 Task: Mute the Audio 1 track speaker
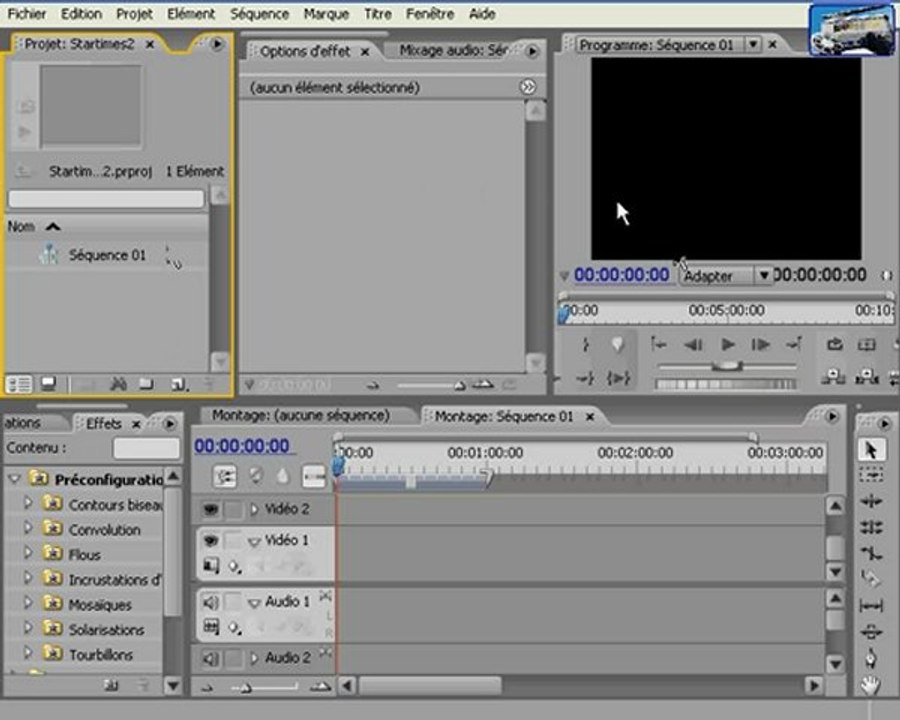[x=211, y=602]
